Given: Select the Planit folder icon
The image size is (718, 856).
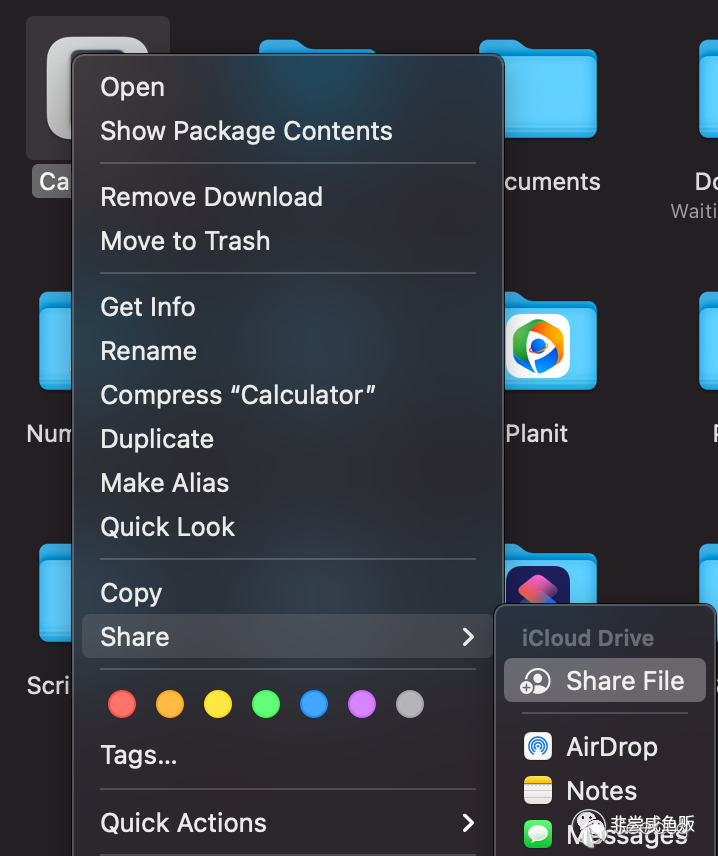Looking at the screenshot, I should pos(550,342).
